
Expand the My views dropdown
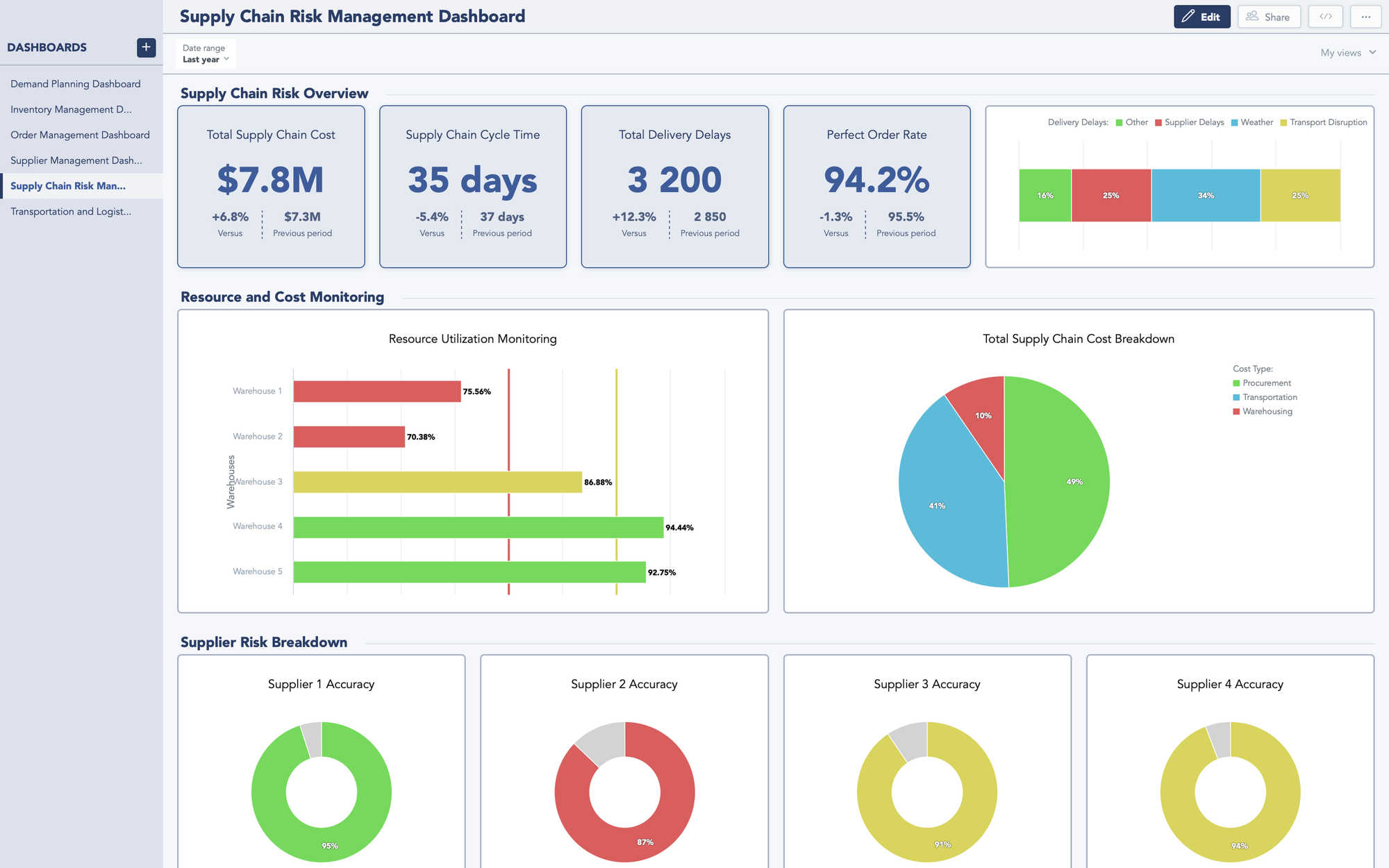coord(1346,52)
